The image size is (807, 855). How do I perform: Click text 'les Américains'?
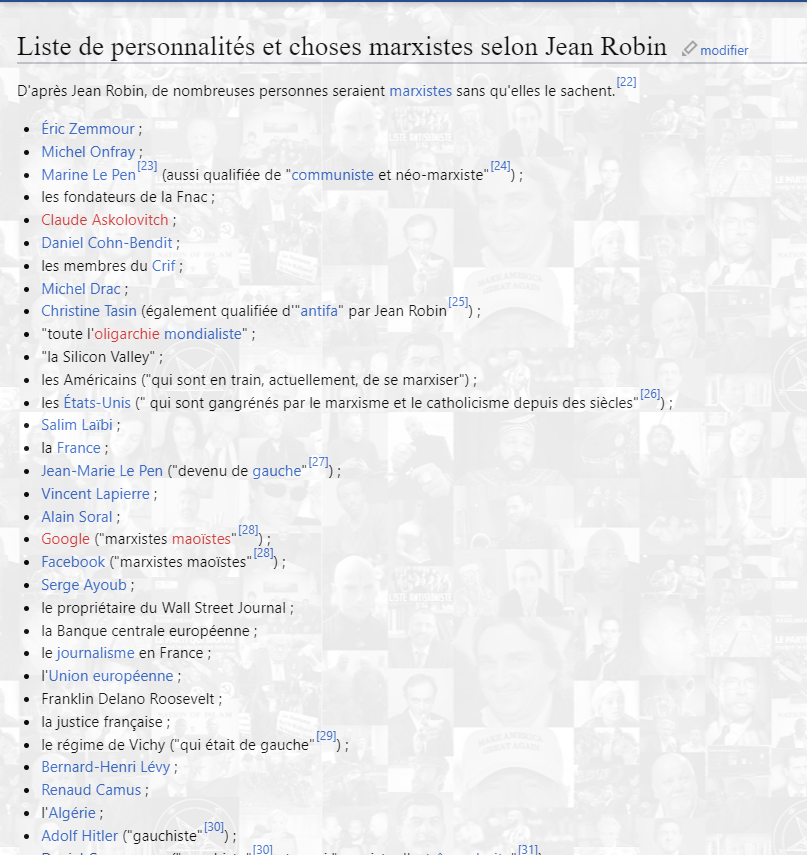tap(89, 380)
